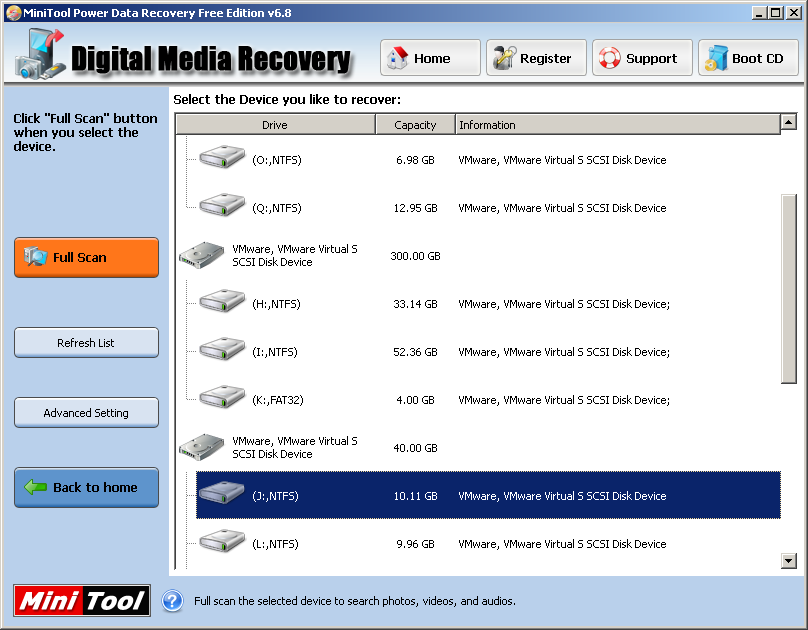Click the scroll down arrow in device list

[x=789, y=561]
